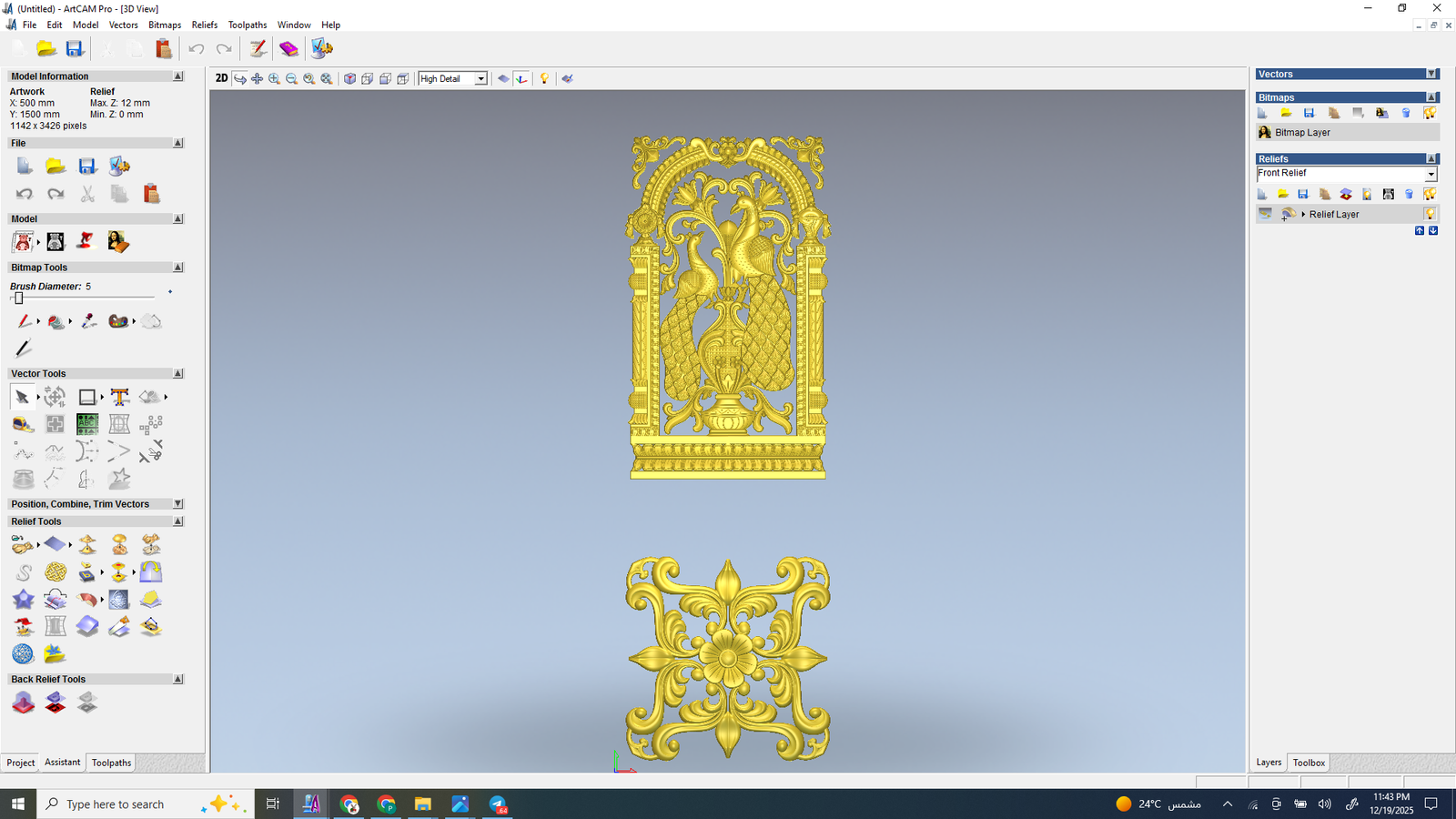Select the isometric view cube icon

pyautogui.click(x=349, y=79)
